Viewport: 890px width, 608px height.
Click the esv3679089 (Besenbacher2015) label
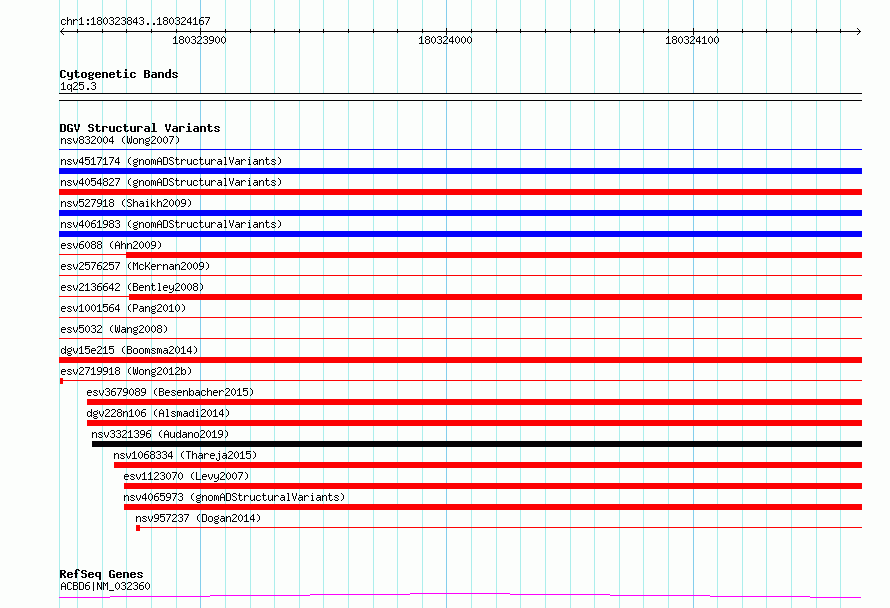click(x=170, y=392)
